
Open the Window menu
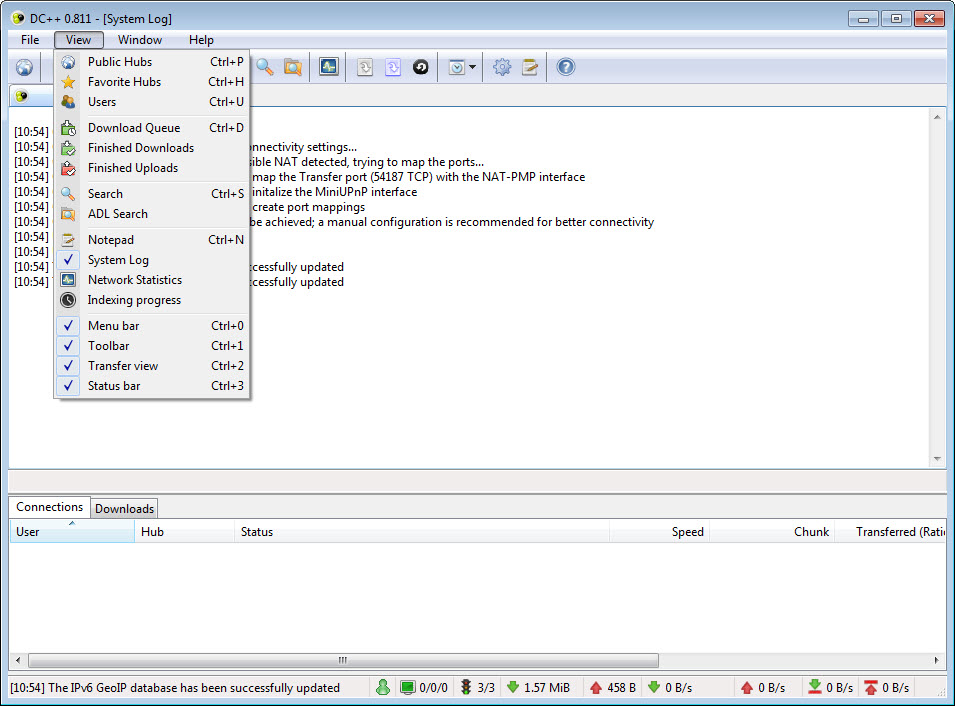(x=140, y=40)
